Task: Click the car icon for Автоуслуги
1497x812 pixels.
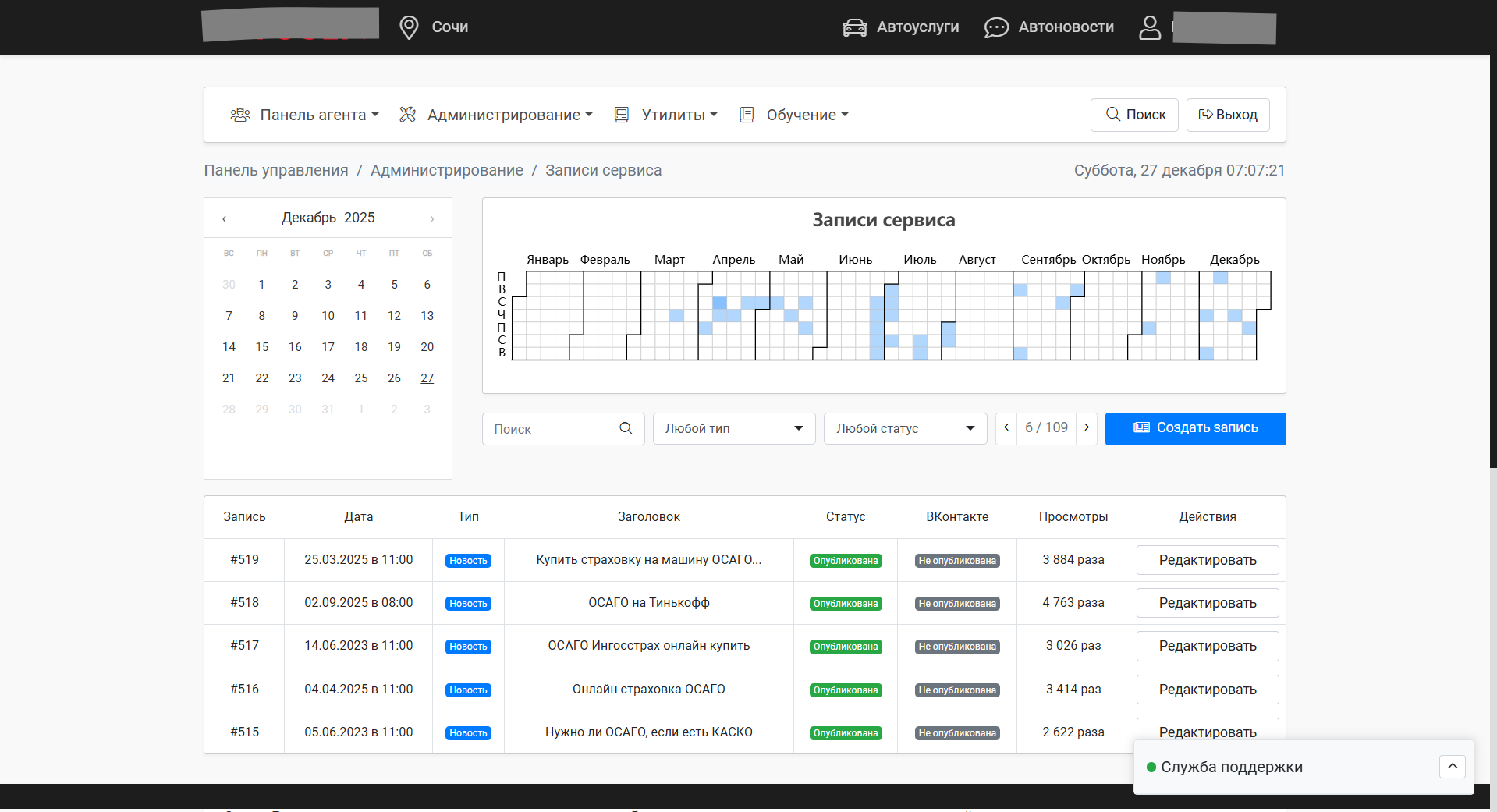Action: coord(854,27)
